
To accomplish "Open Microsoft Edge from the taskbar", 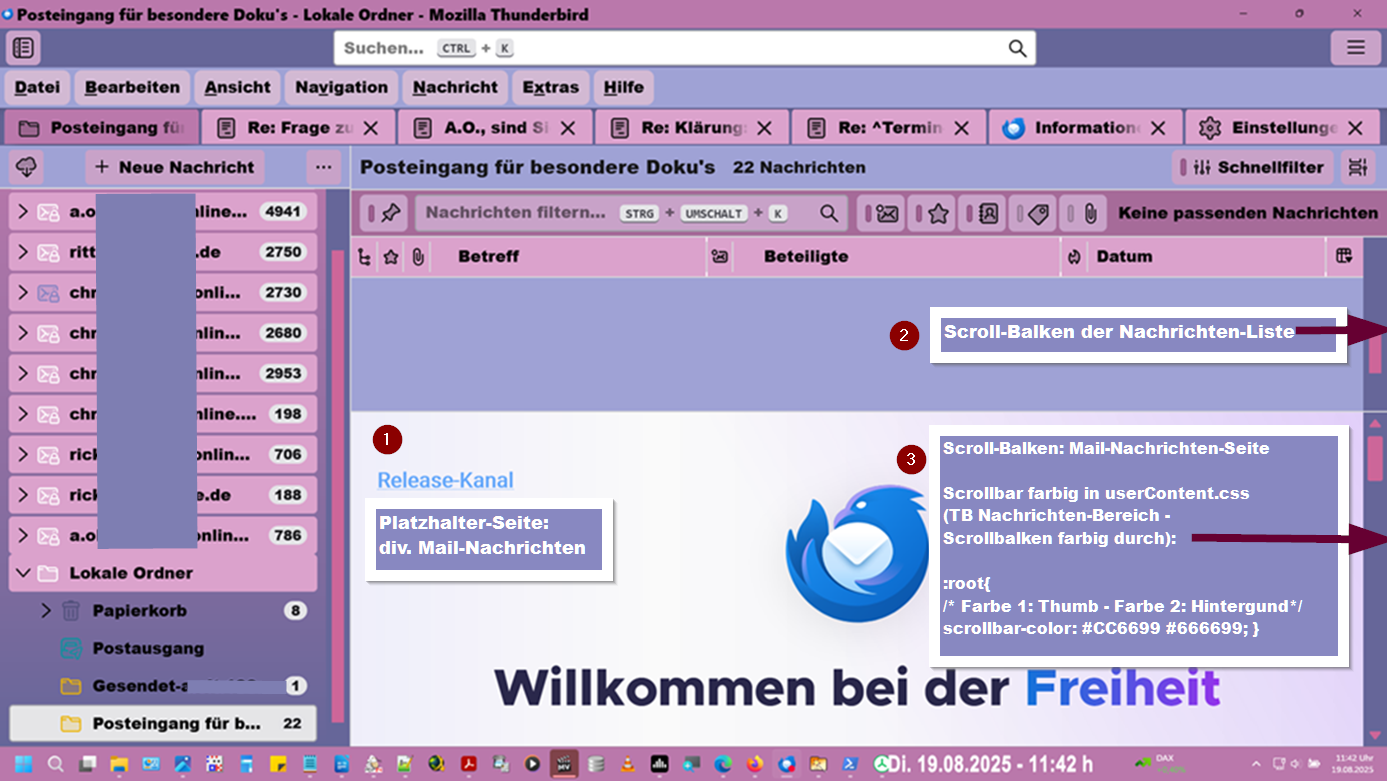I will point(722,764).
